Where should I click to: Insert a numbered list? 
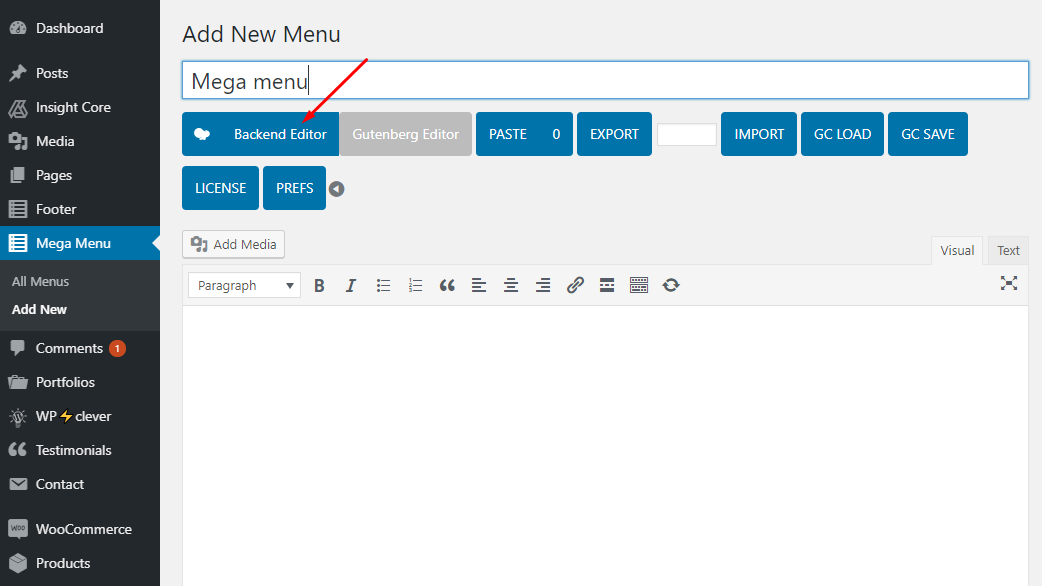coord(415,286)
